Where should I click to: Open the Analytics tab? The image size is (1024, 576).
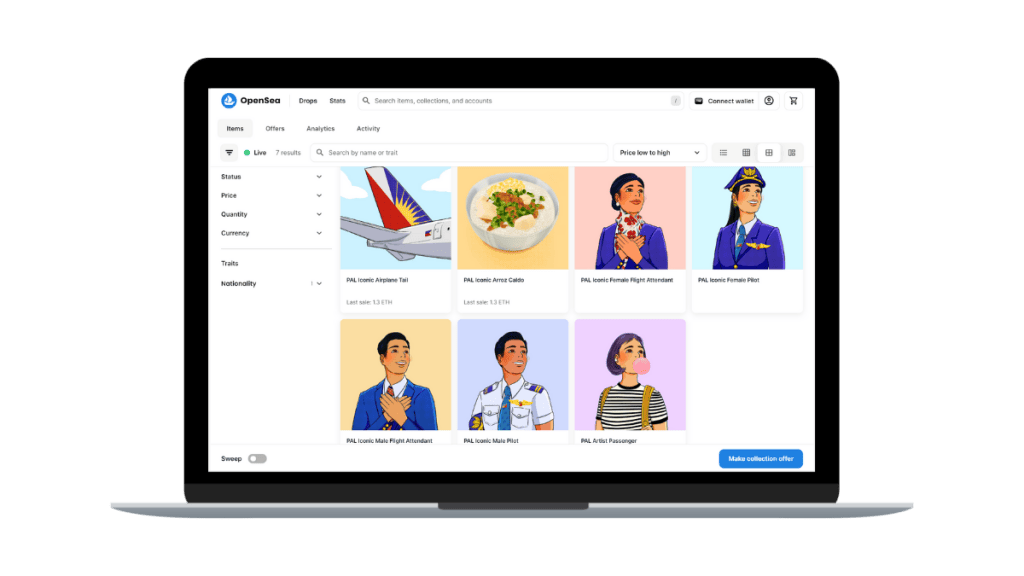click(x=320, y=129)
